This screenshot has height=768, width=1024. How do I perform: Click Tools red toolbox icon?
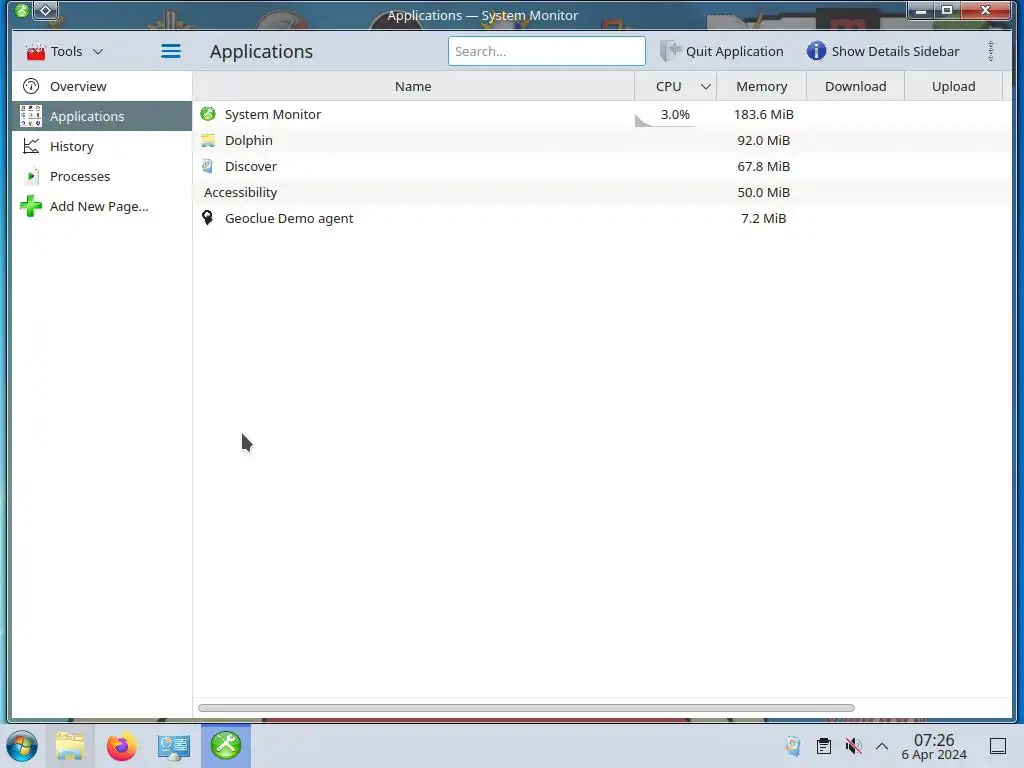pyautogui.click(x=35, y=51)
